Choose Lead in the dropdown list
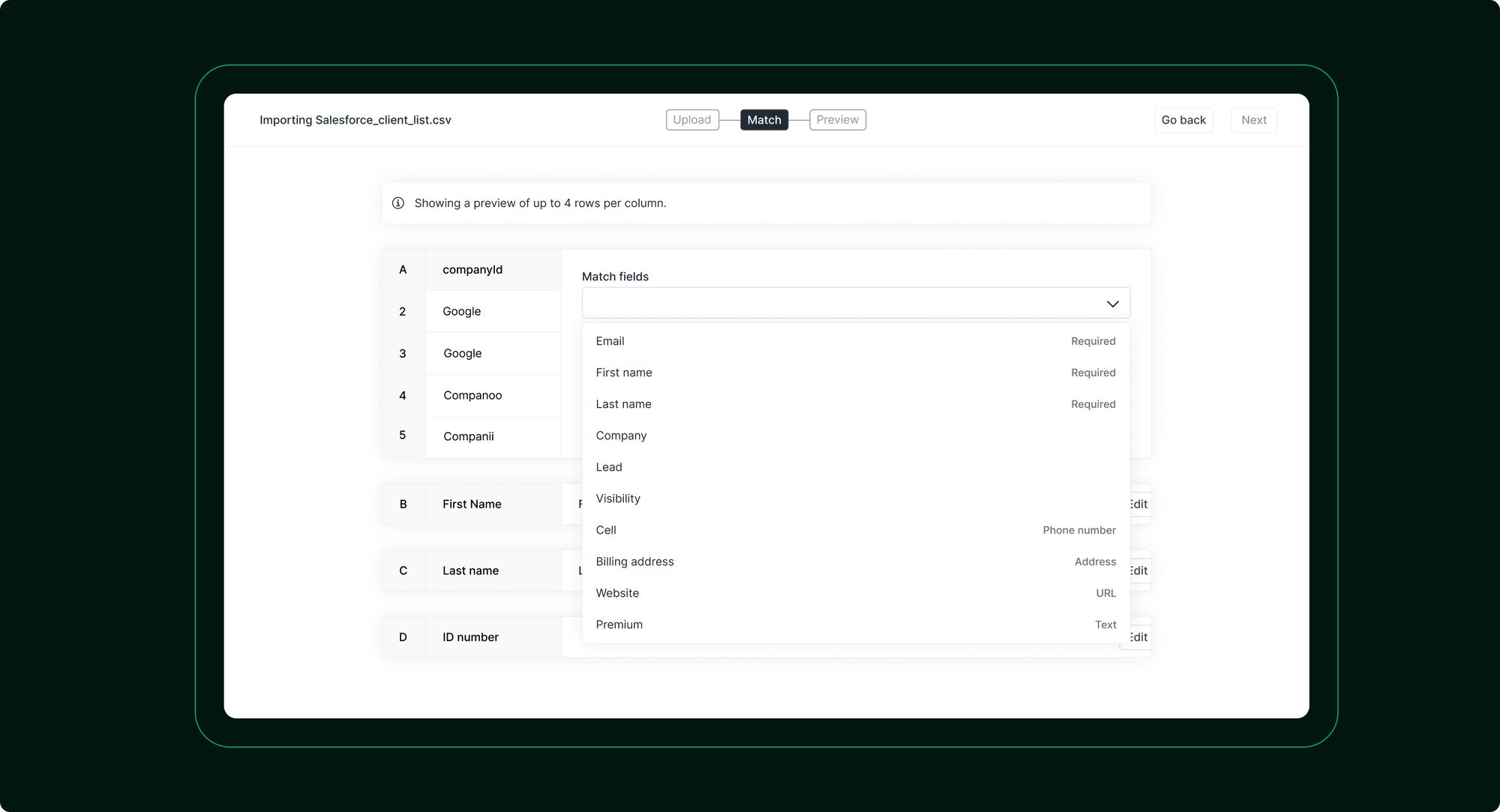1500x812 pixels. [x=609, y=467]
